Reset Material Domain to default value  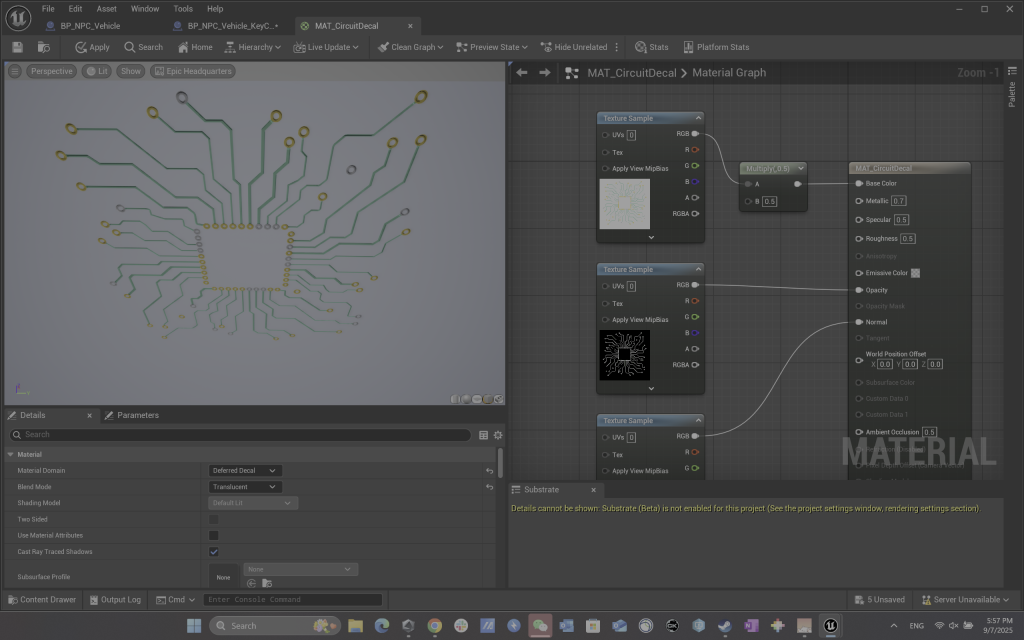click(x=489, y=471)
